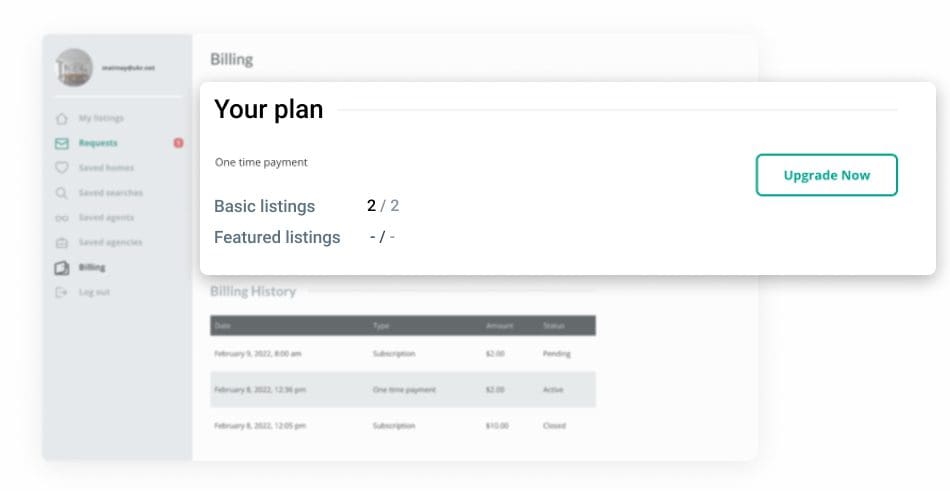
Task: Sort billing history by Date column header
Action: [222, 326]
